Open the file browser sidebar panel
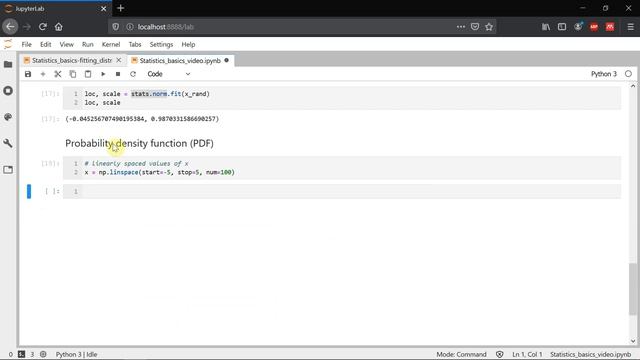 [8, 64]
